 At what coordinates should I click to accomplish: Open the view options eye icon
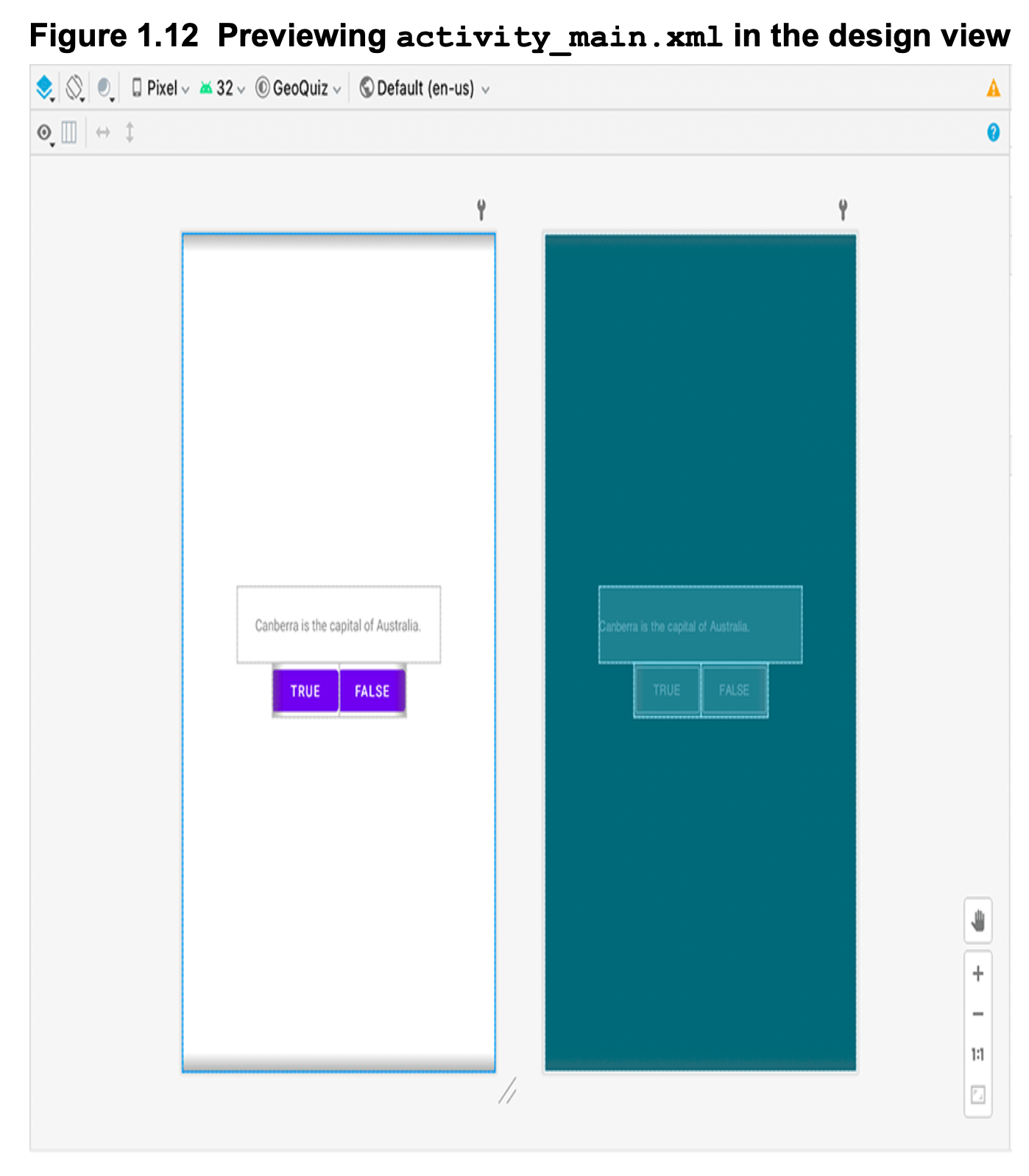click(45, 133)
